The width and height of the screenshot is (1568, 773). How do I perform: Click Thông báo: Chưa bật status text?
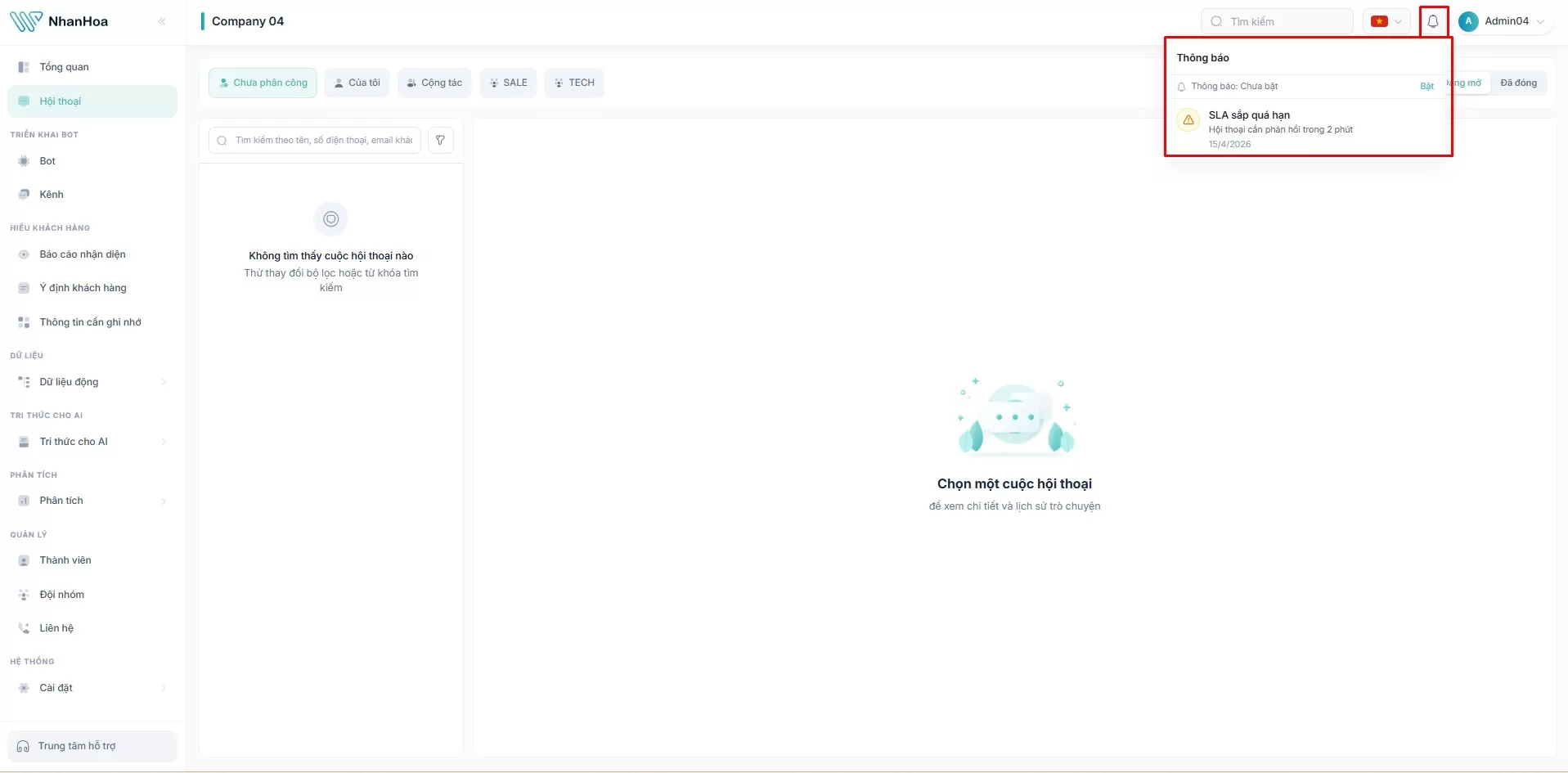[1234, 86]
